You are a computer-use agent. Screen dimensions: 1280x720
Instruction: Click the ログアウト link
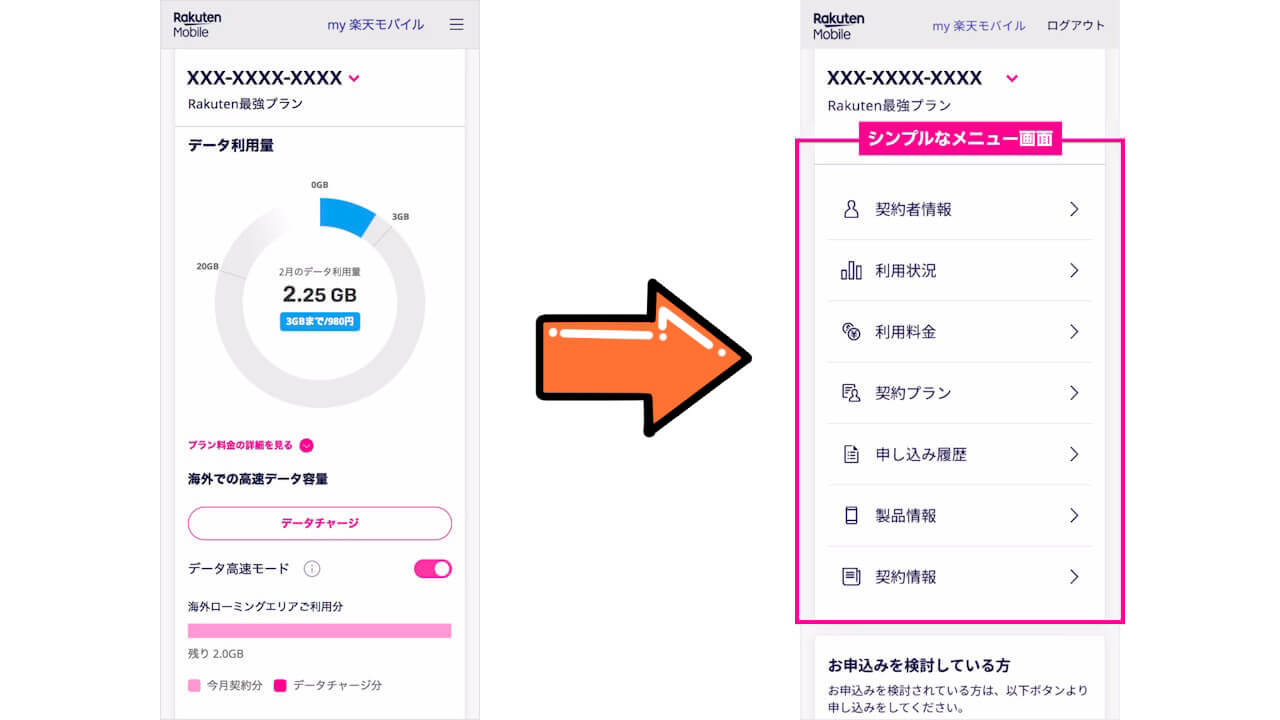[1076, 26]
